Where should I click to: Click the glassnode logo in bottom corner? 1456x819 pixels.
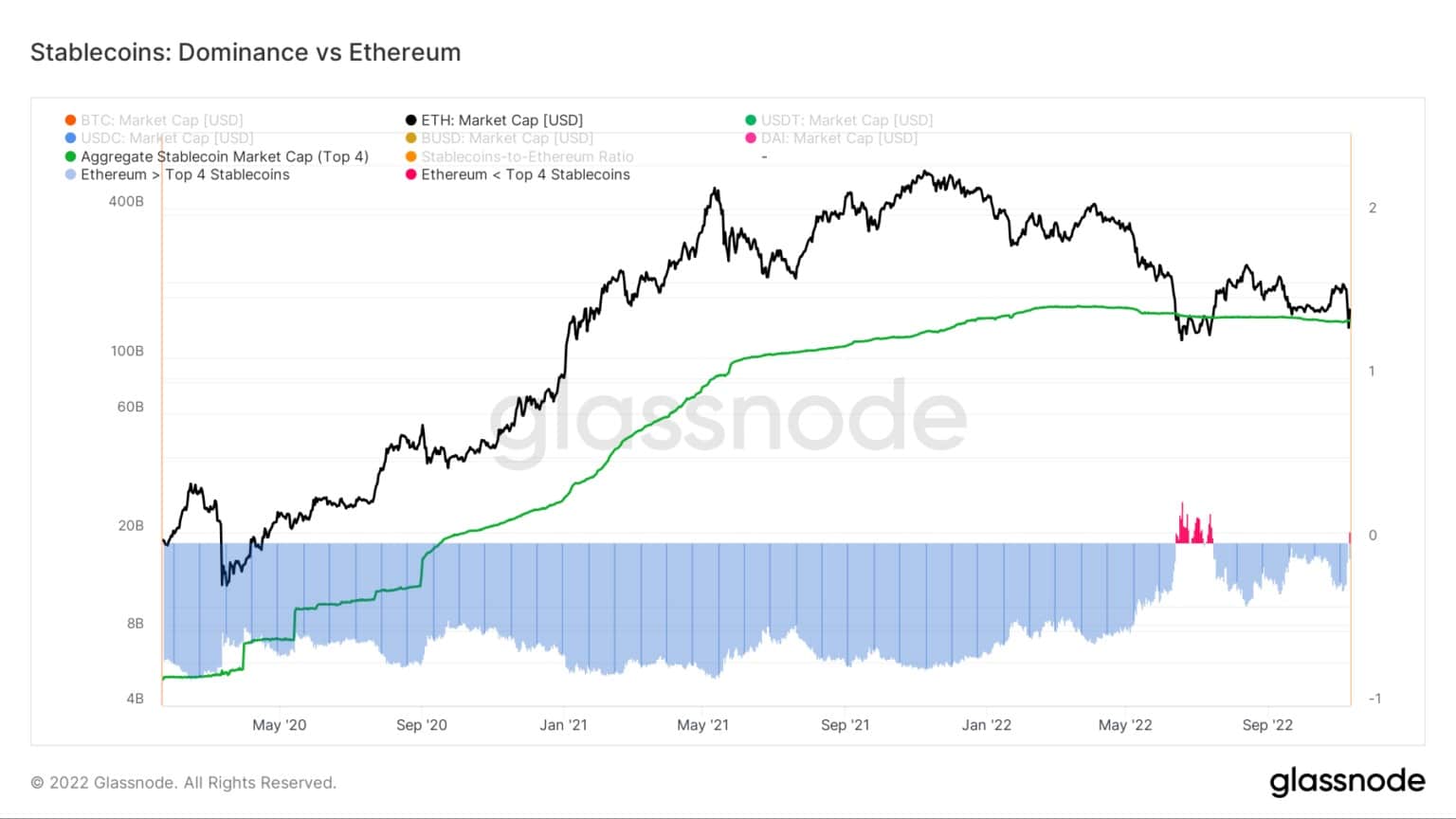click(x=1347, y=782)
